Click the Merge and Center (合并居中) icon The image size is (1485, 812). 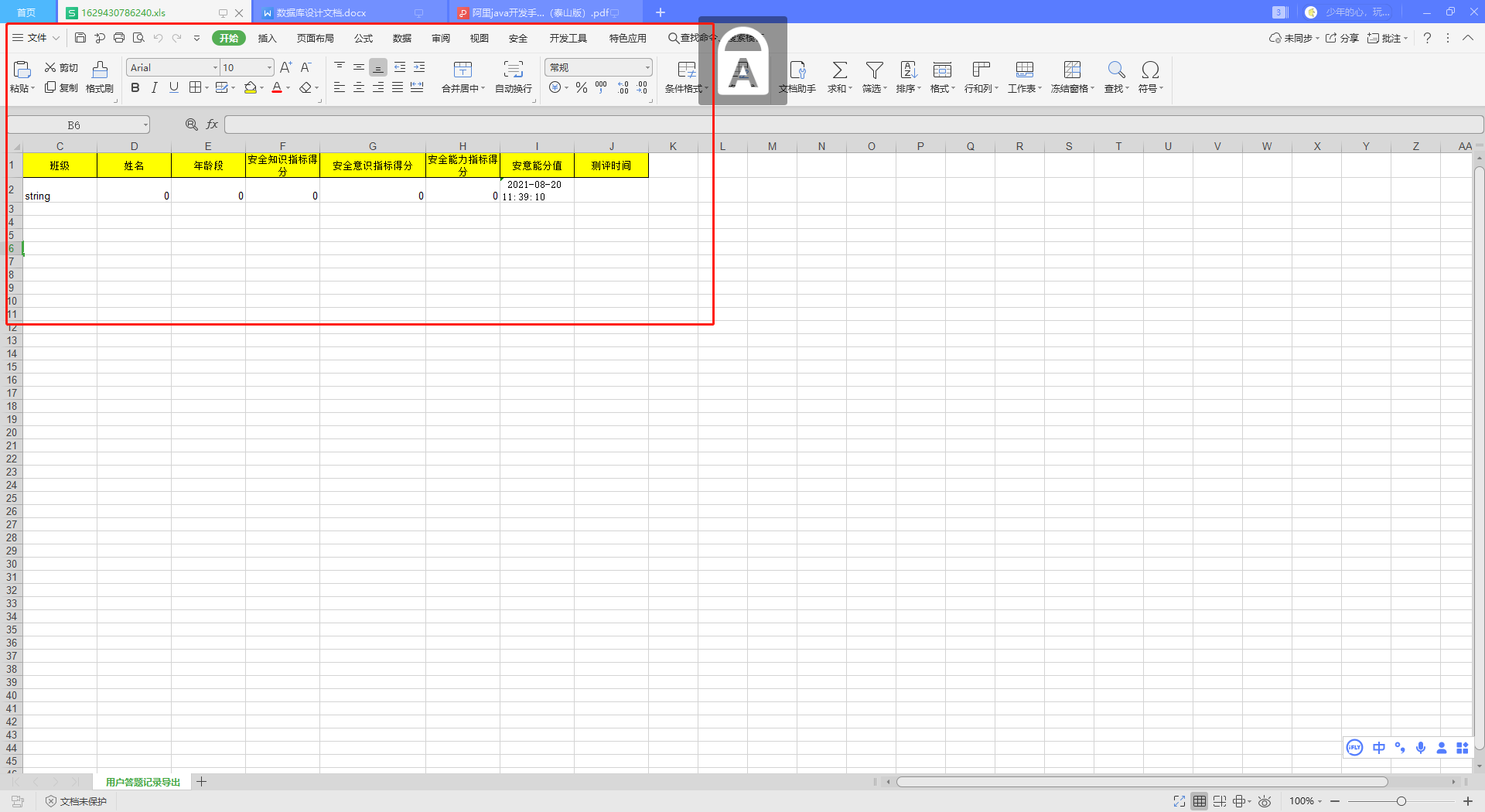[x=463, y=70]
